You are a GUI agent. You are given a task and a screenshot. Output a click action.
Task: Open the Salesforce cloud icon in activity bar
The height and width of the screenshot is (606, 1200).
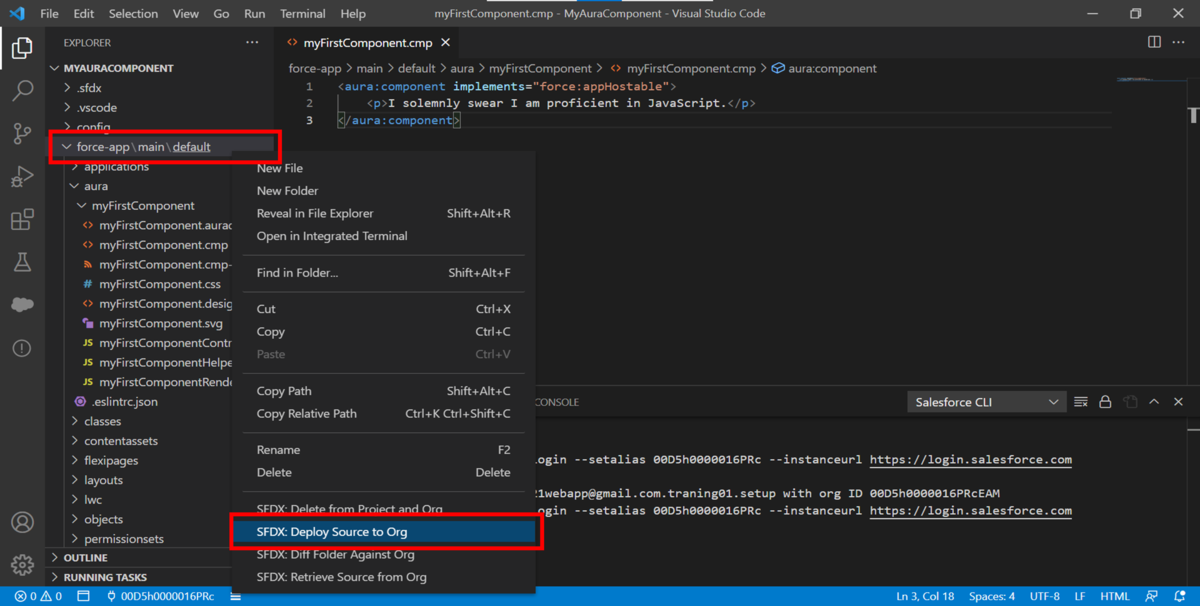[x=22, y=305]
